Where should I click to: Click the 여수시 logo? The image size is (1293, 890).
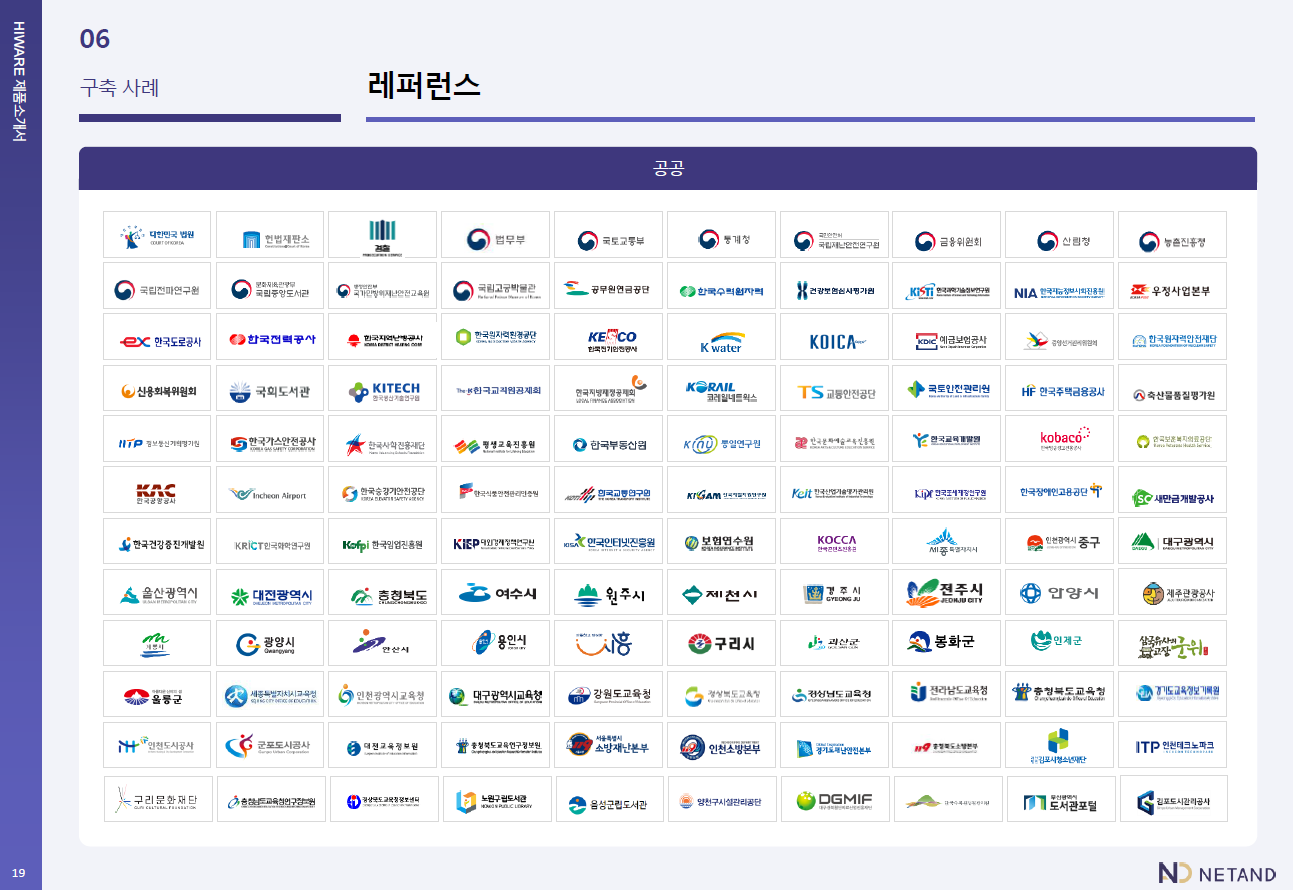[495, 593]
